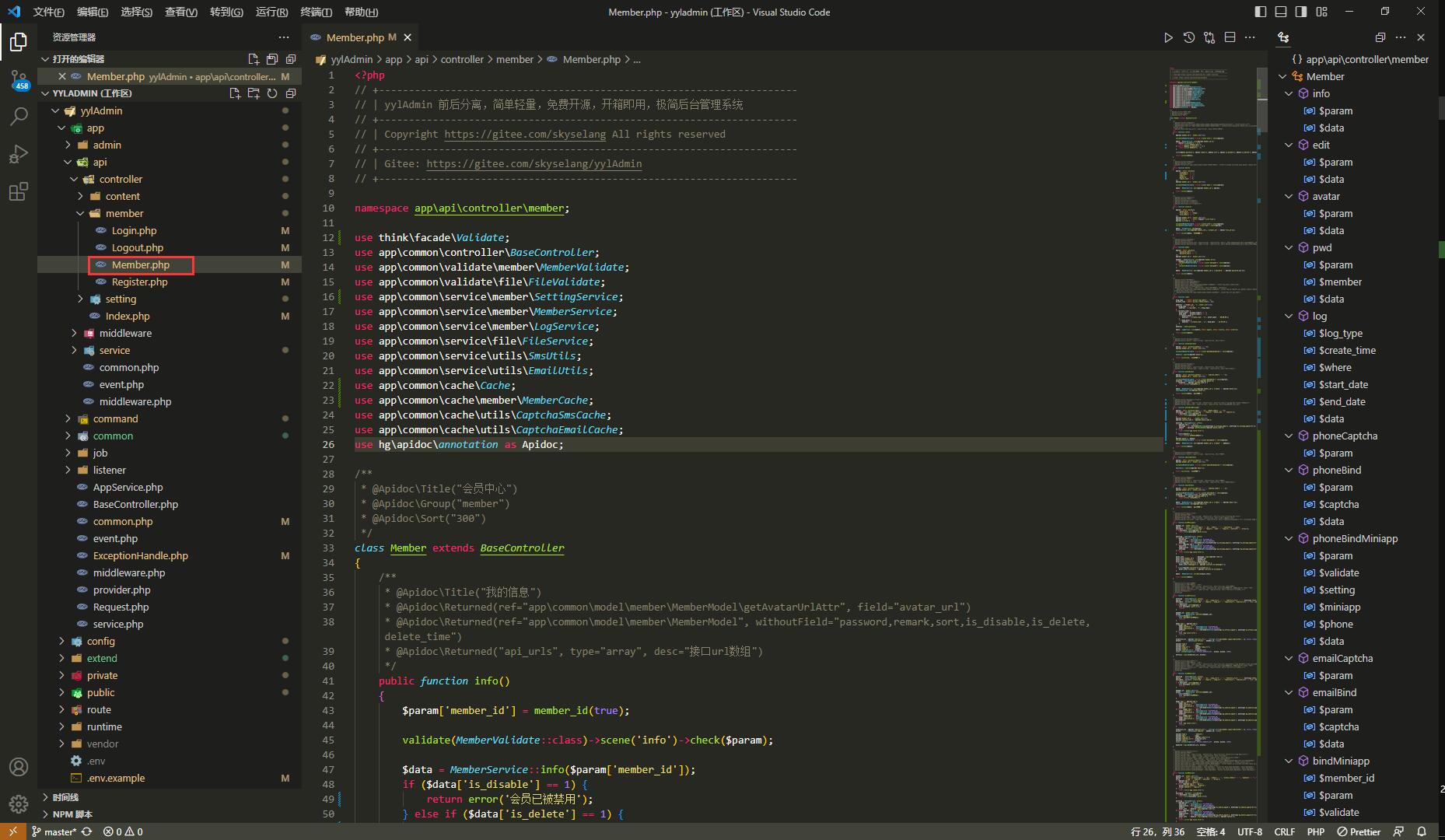Click the Run code play icon

[1168, 37]
